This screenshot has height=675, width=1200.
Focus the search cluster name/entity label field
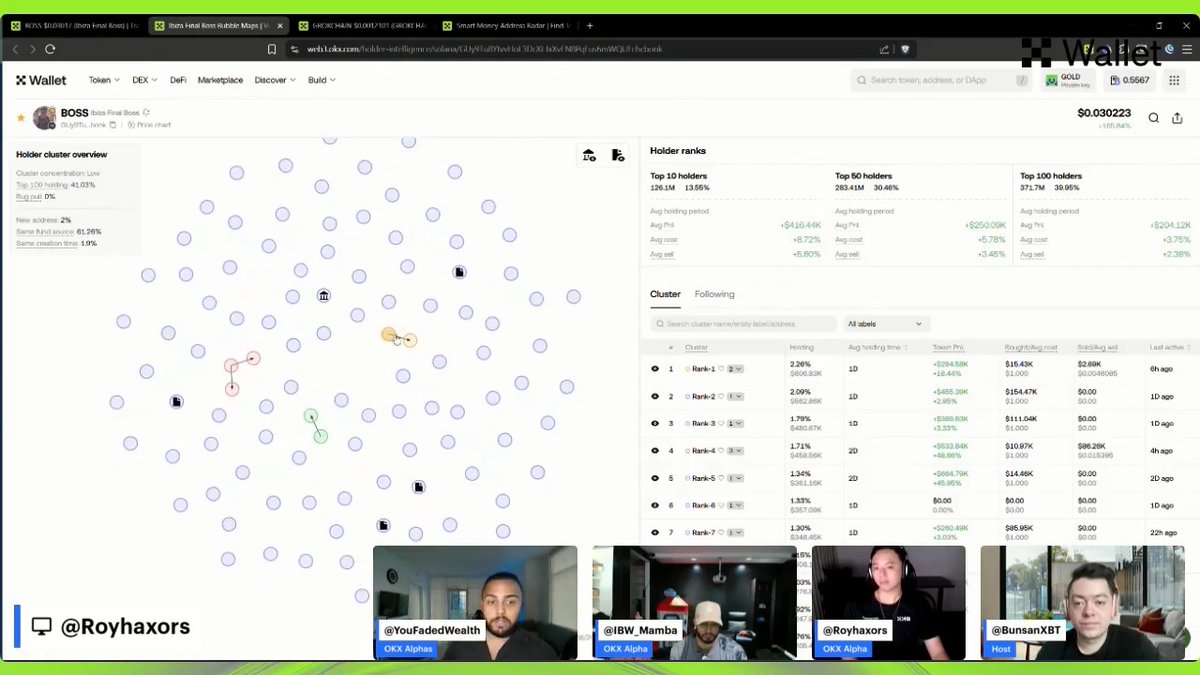743,324
